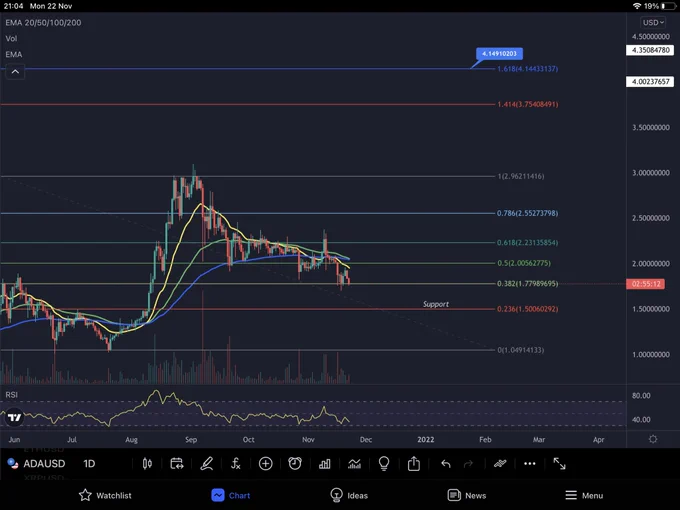
Task: Select the Vol indicator legend
Action: pyautogui.click(x=11, y=39)
